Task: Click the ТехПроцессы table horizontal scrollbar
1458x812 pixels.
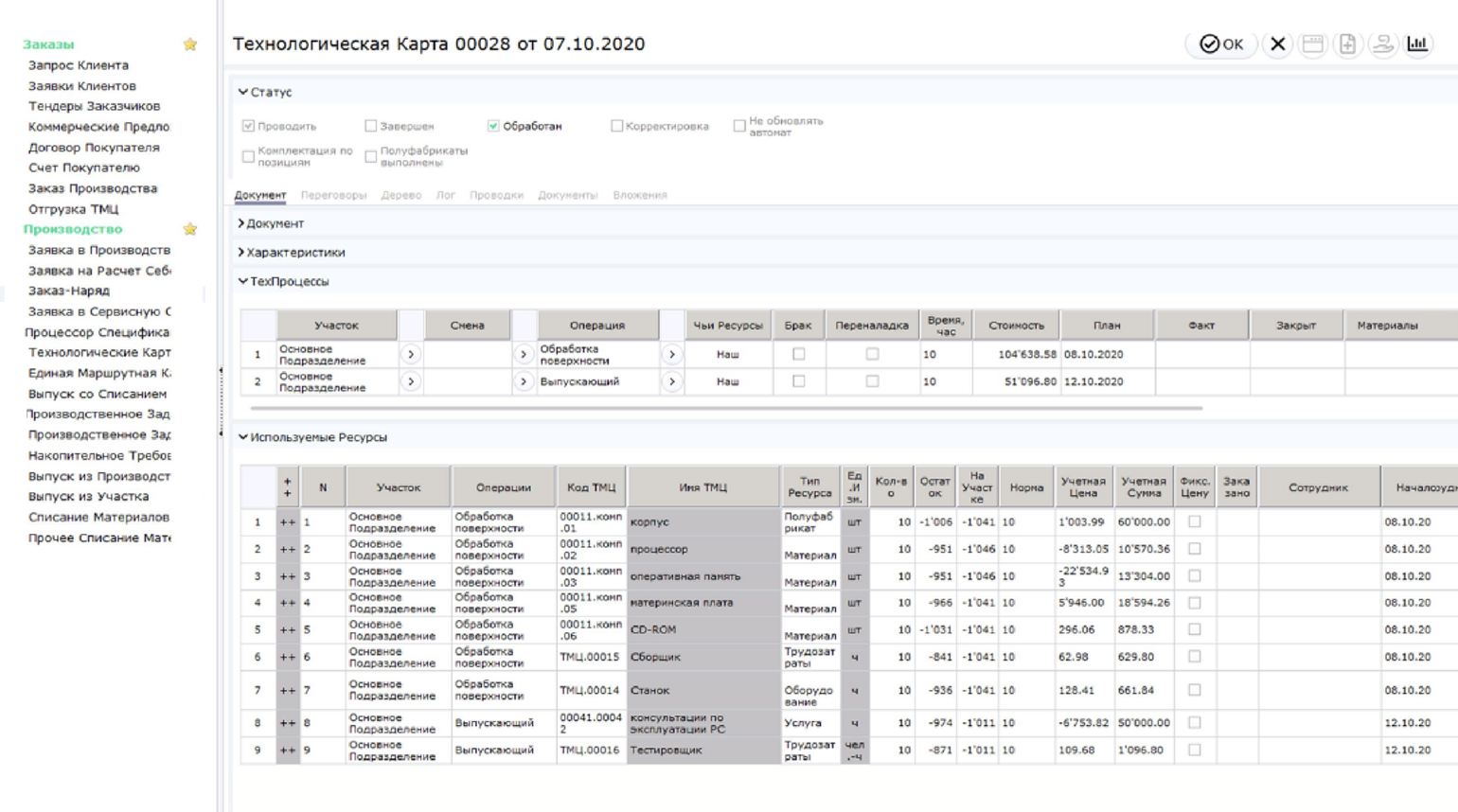Action: pos(726,408)
